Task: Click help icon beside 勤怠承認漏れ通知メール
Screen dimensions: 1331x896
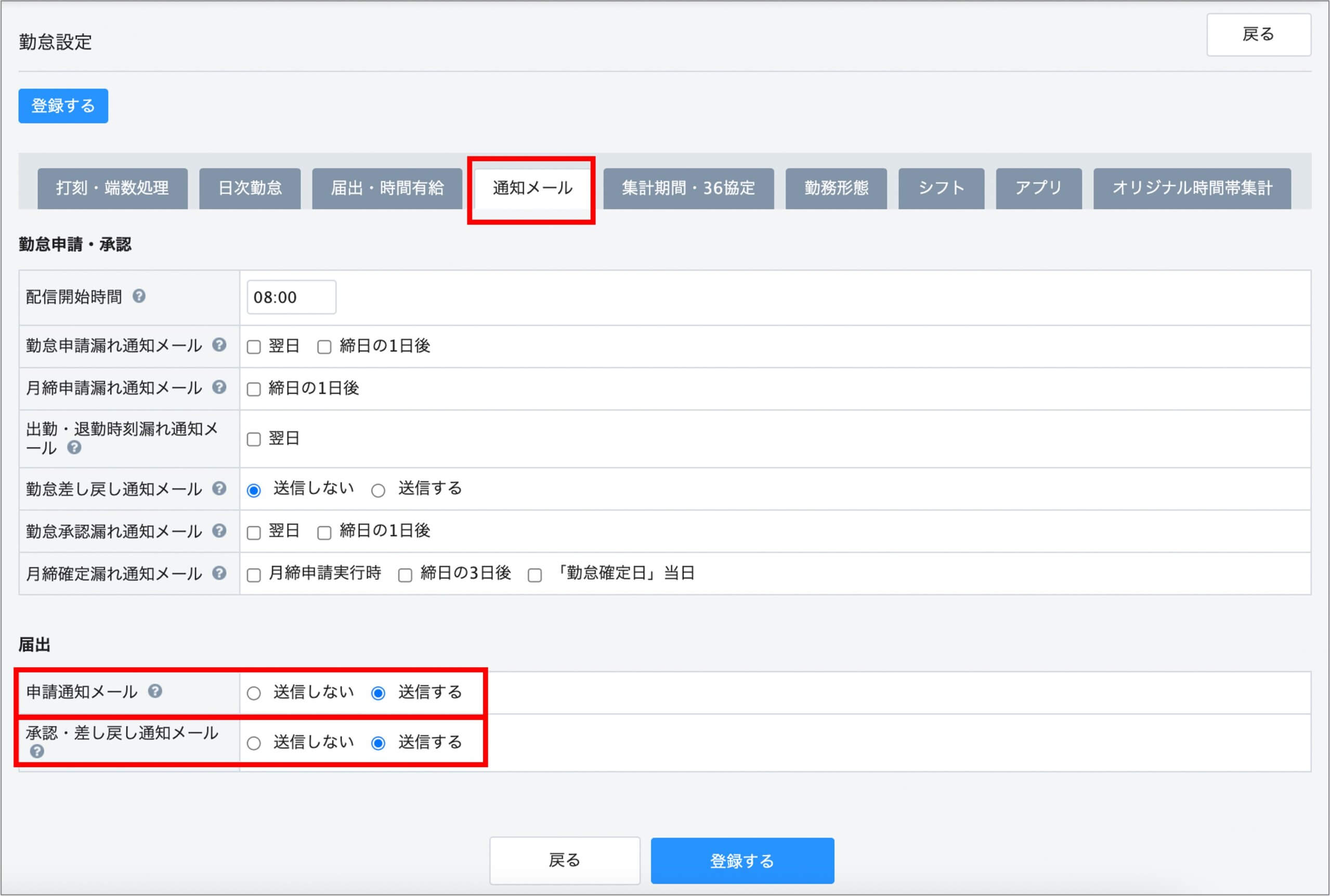Action: click(x=219, y=530)
